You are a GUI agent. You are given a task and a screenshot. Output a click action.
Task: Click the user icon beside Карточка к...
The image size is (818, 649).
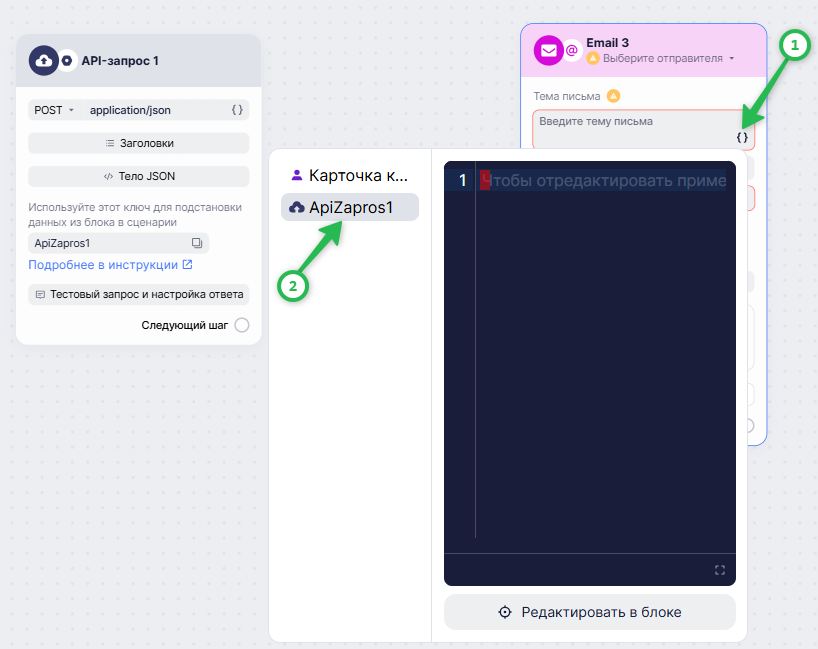[297, 175]
